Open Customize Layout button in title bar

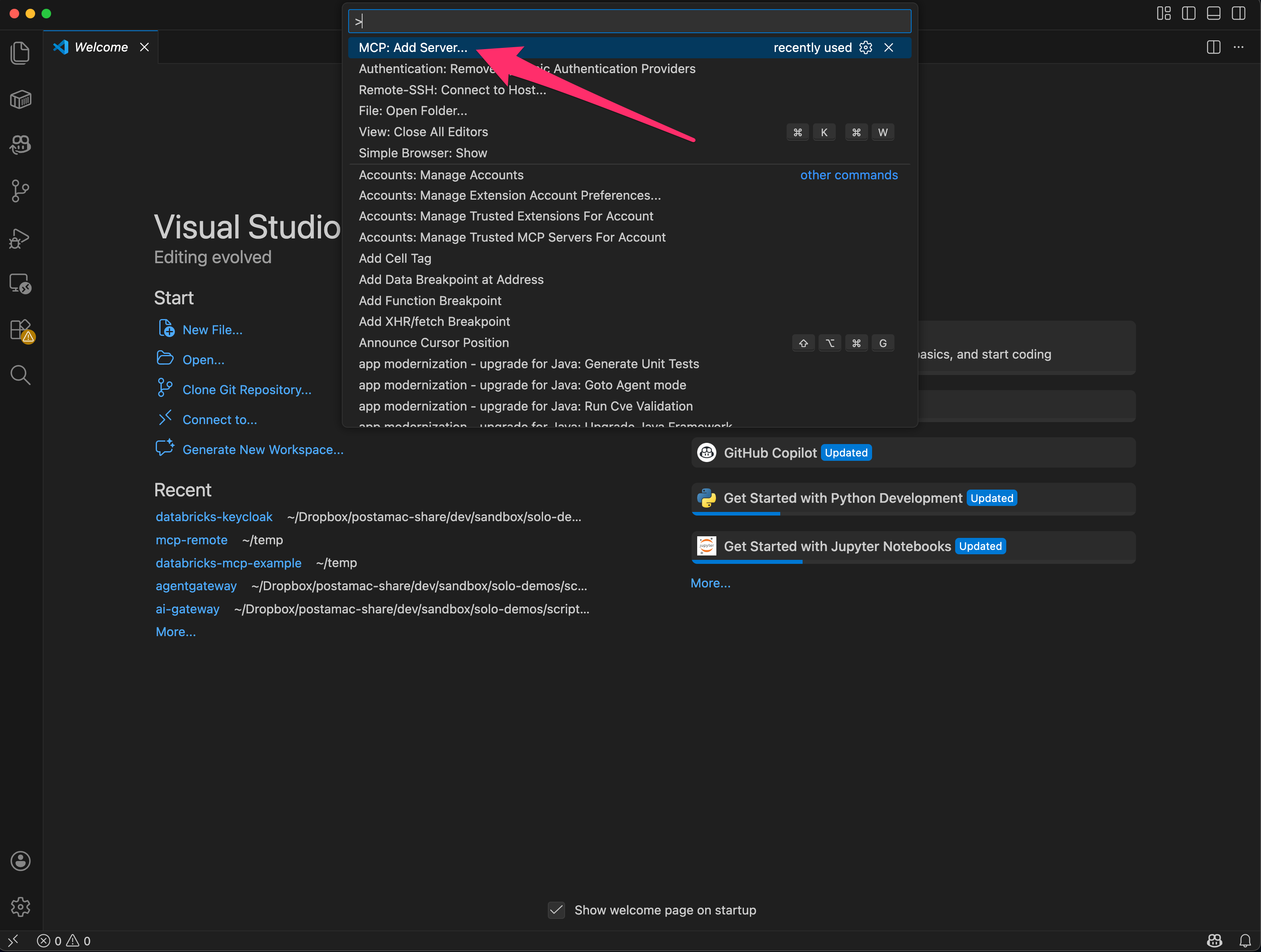1164,14
